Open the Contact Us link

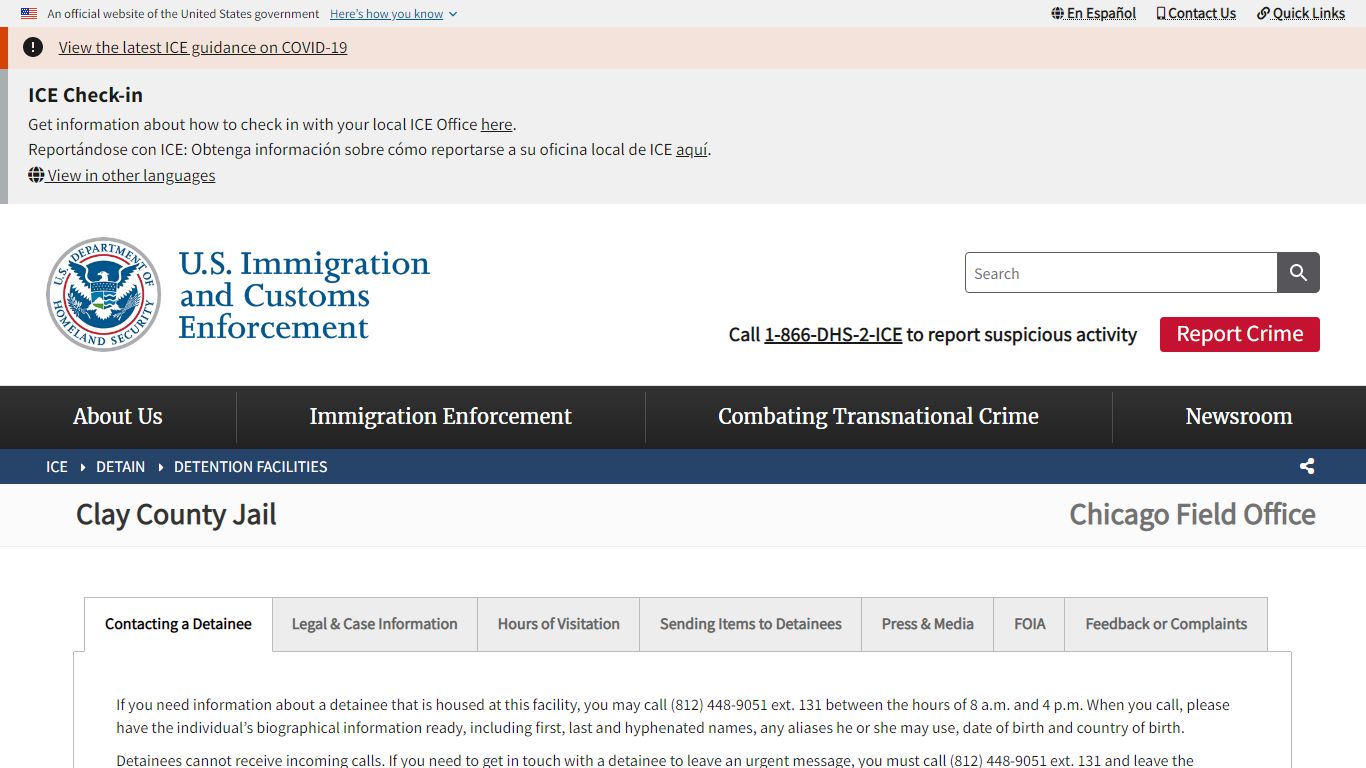[x=1196, y=13]
